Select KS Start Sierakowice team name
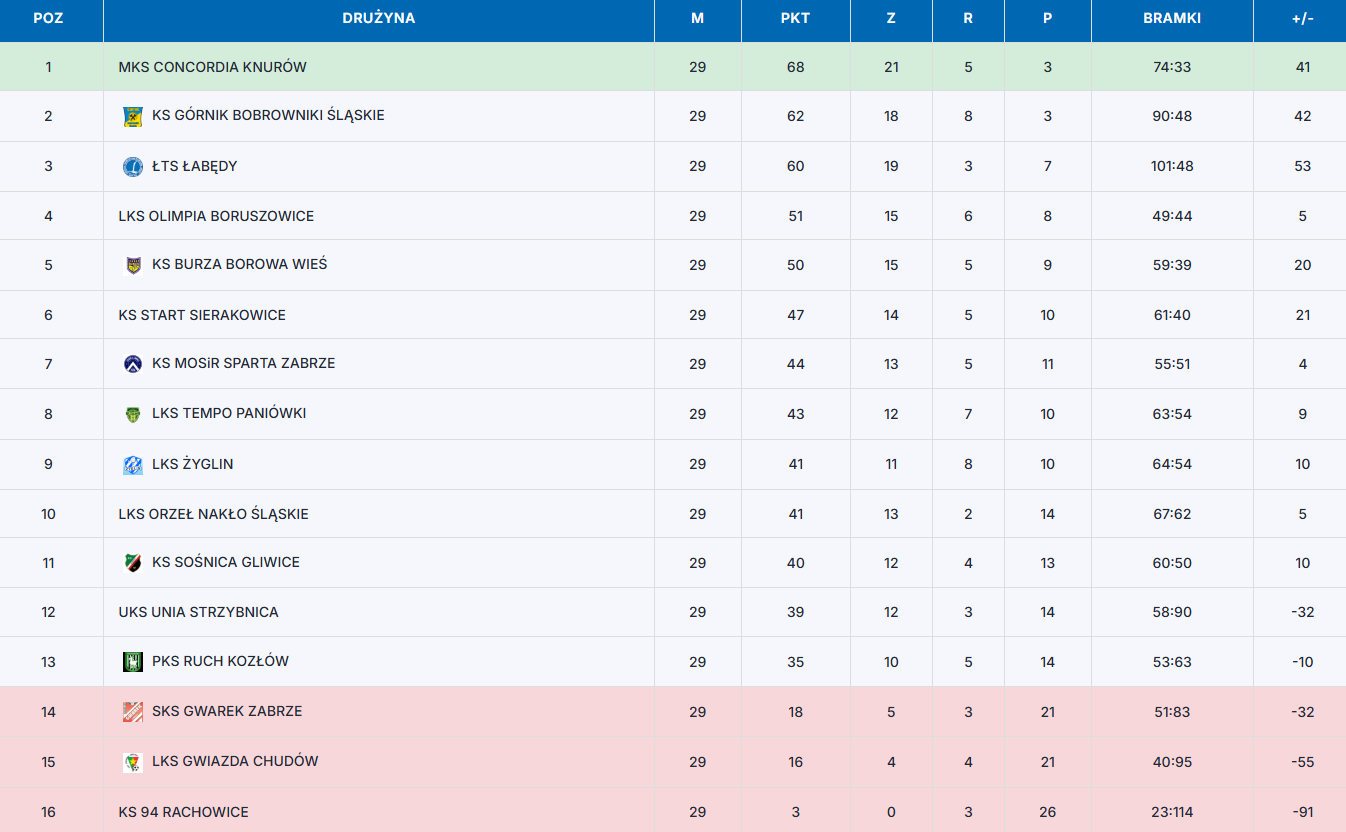Image resolution: width=1346 pixels, height=832 pixels. tap(202, 315)
